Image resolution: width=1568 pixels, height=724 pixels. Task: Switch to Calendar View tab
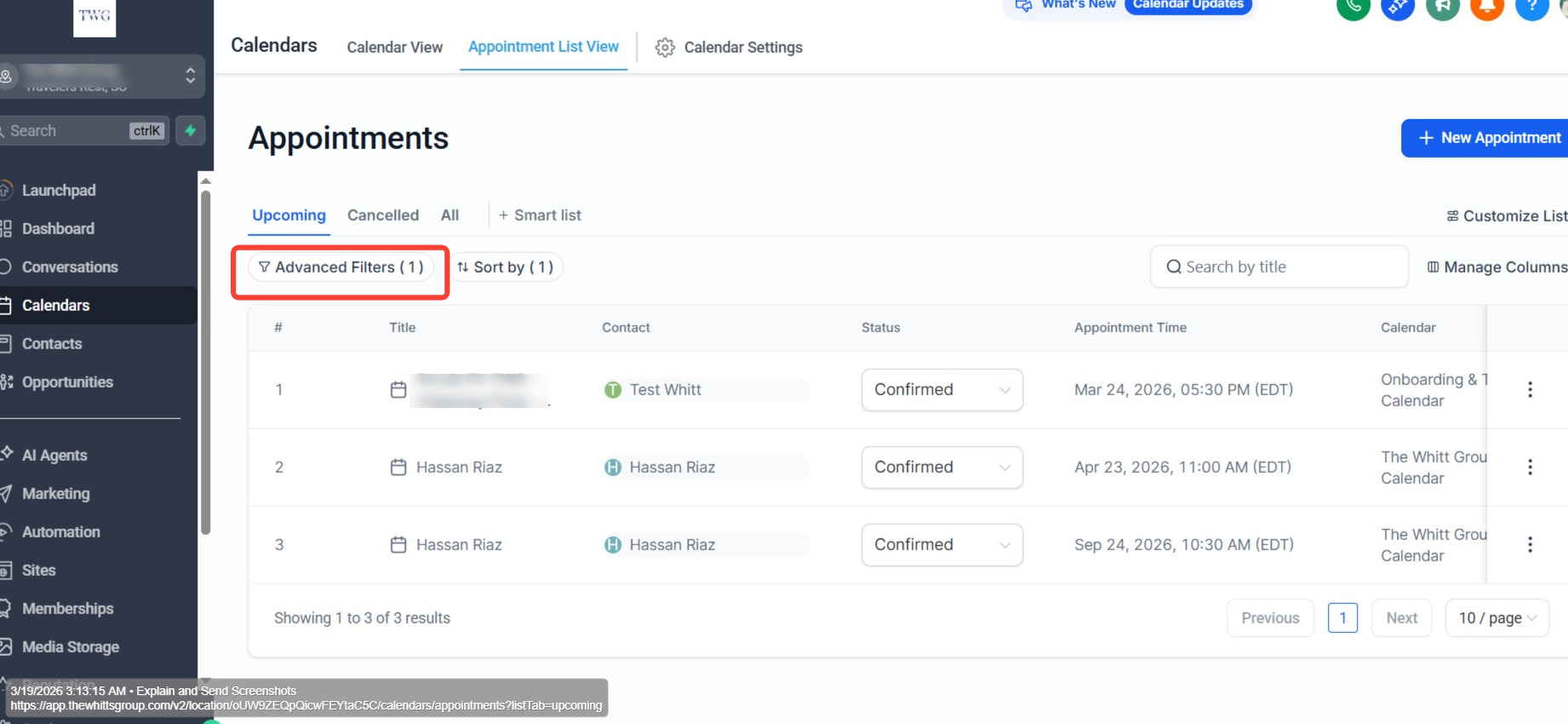(394, 48)
